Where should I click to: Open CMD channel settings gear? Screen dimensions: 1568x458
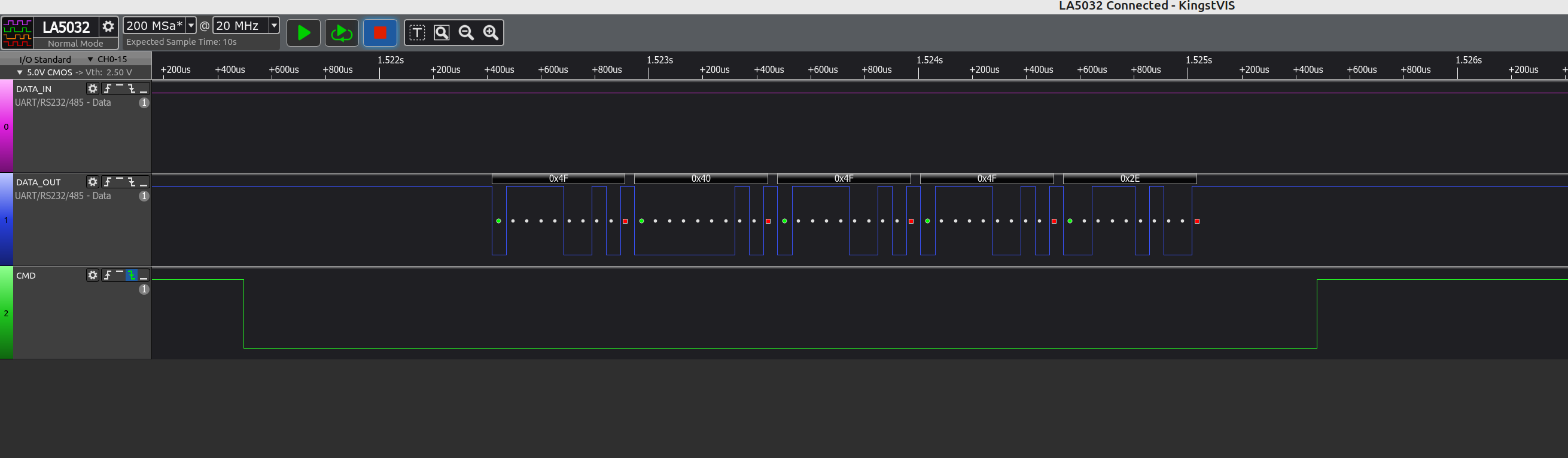(93, 276)
